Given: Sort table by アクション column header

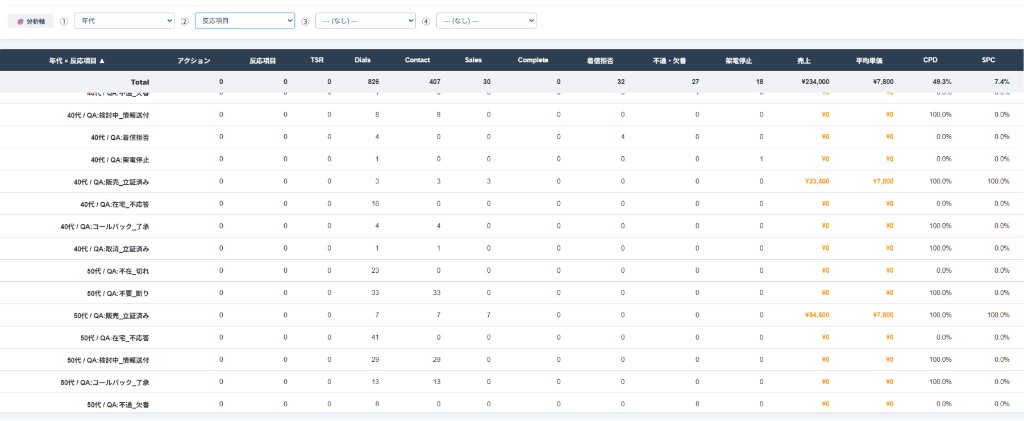Looking at the screenshot, I should click(194, 60).
